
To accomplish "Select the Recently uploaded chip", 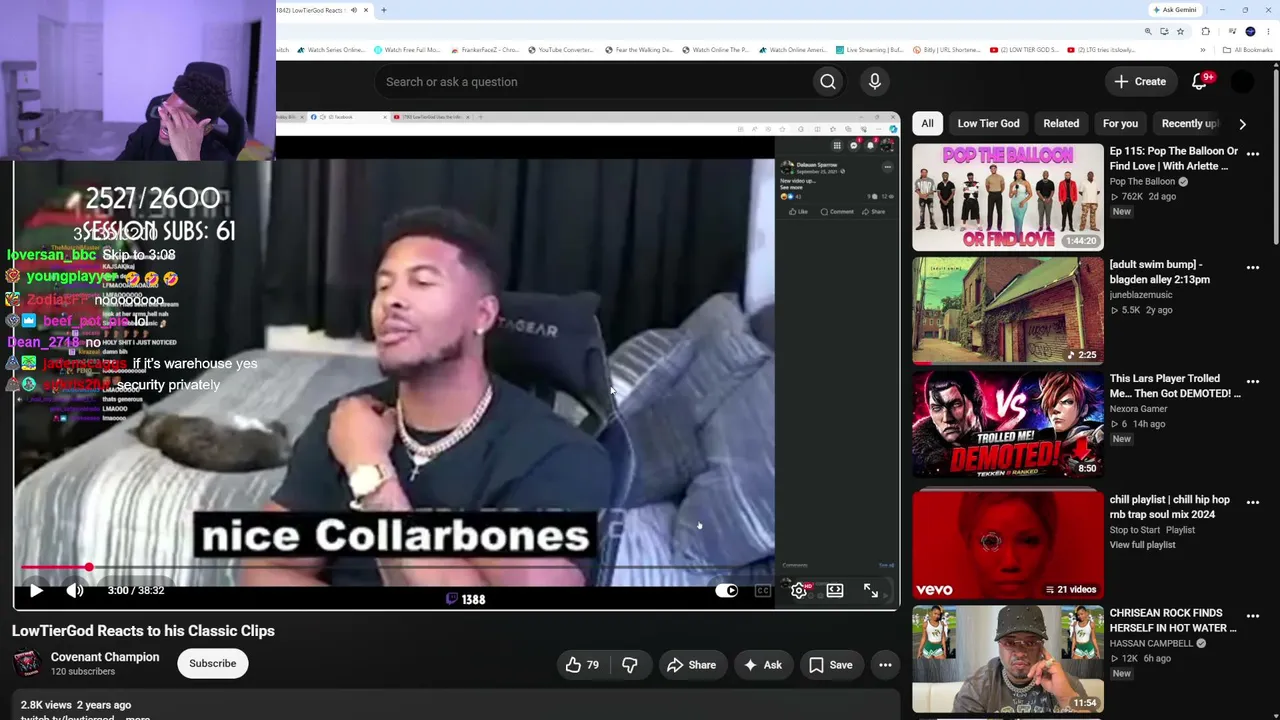I will click(1189, 124).
